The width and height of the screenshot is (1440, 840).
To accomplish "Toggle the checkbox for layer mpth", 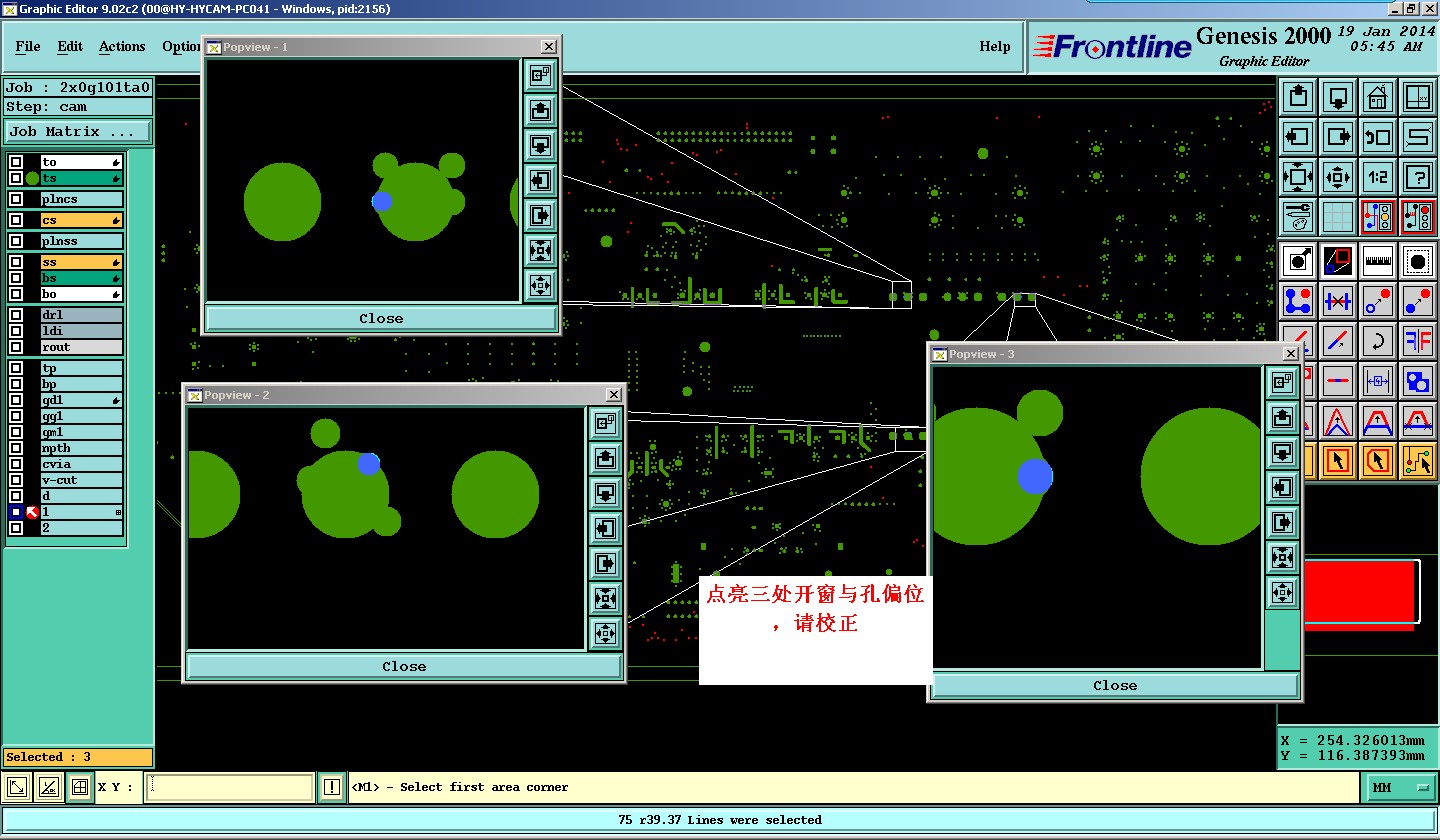I will 16,448.
